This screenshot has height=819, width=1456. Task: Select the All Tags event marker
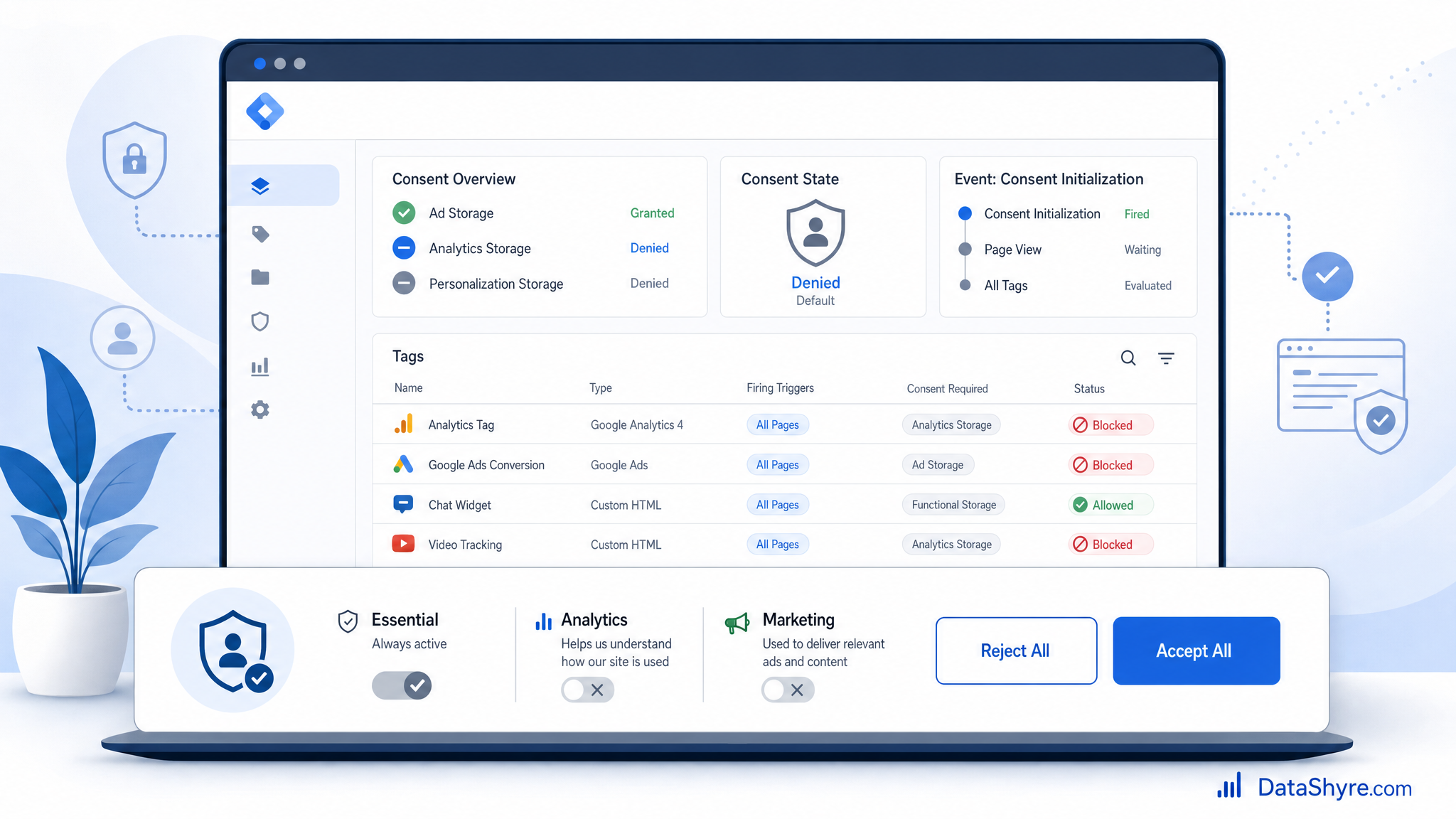[965, 284]
